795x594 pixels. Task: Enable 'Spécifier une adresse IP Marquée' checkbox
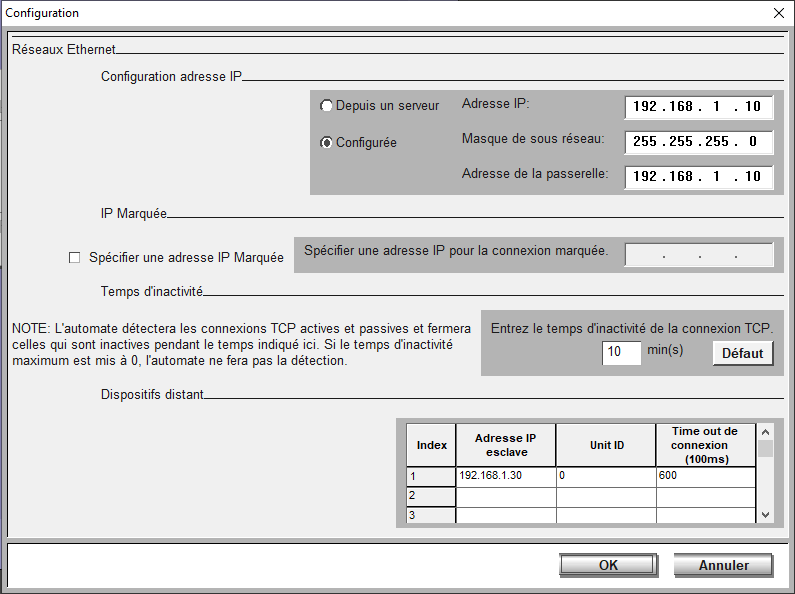pos(74,258)
